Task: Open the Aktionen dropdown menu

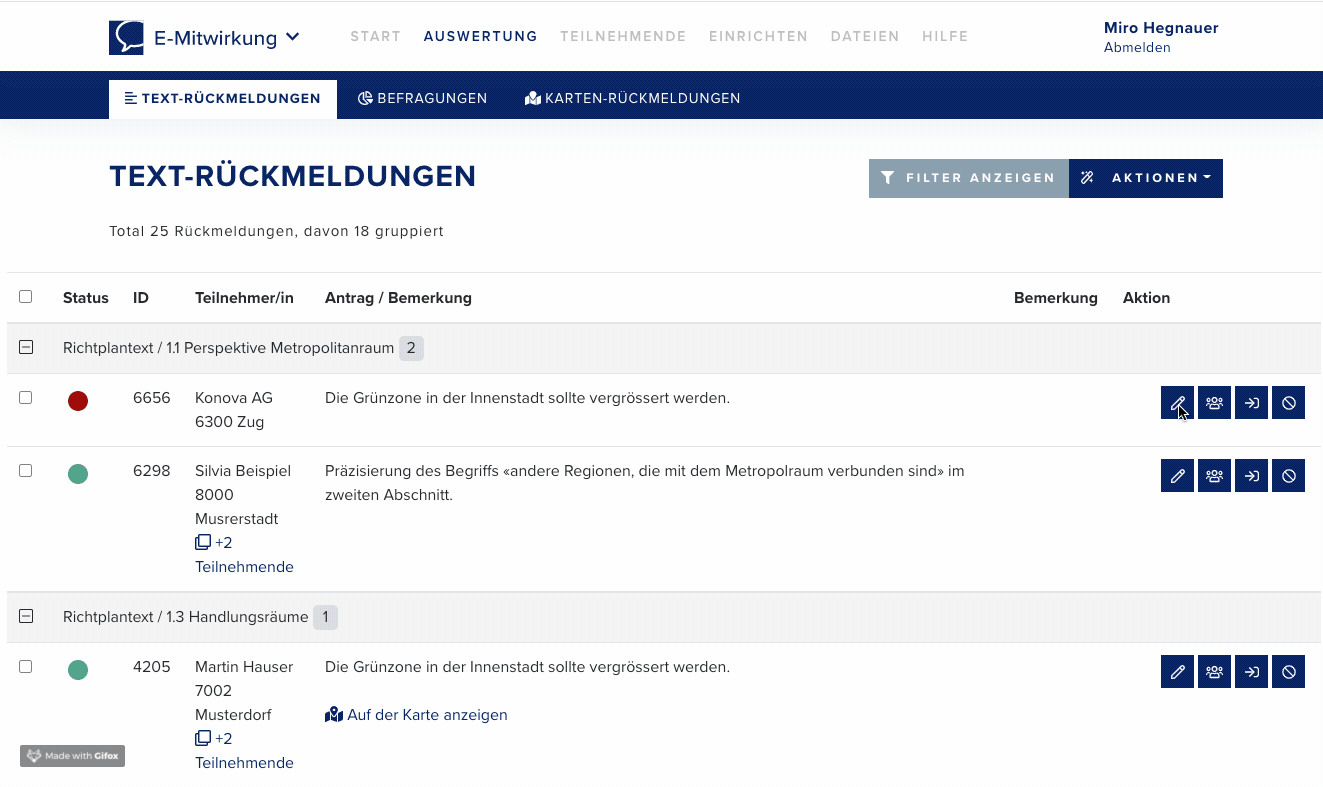Action: point(1146,178)
